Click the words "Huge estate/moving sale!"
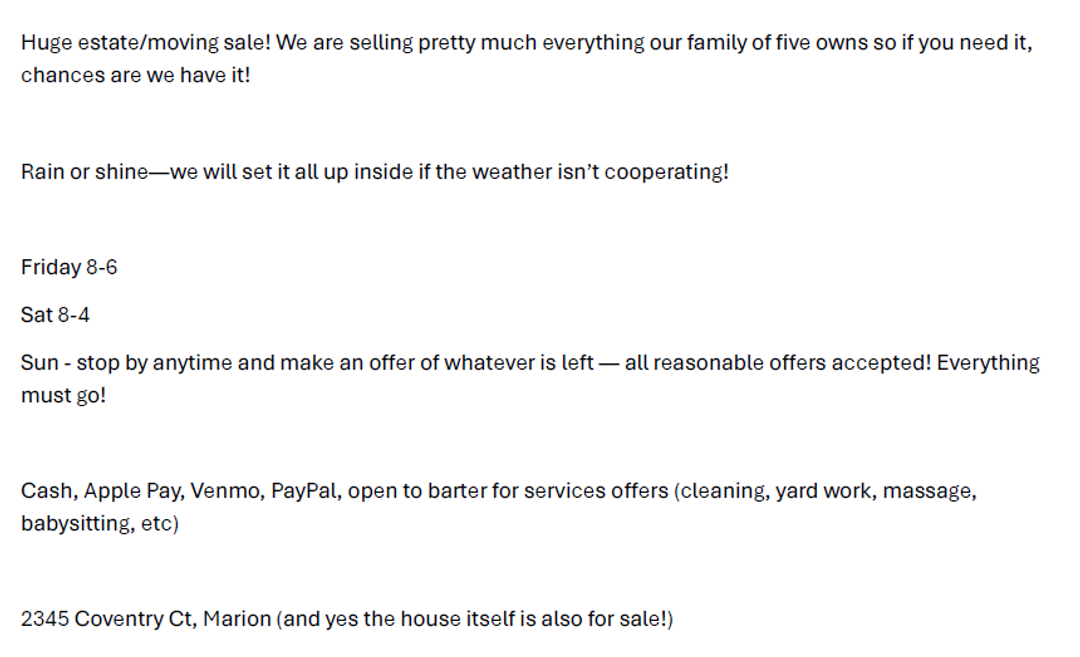The image size is (1080, 657). [x=146, y=44]
